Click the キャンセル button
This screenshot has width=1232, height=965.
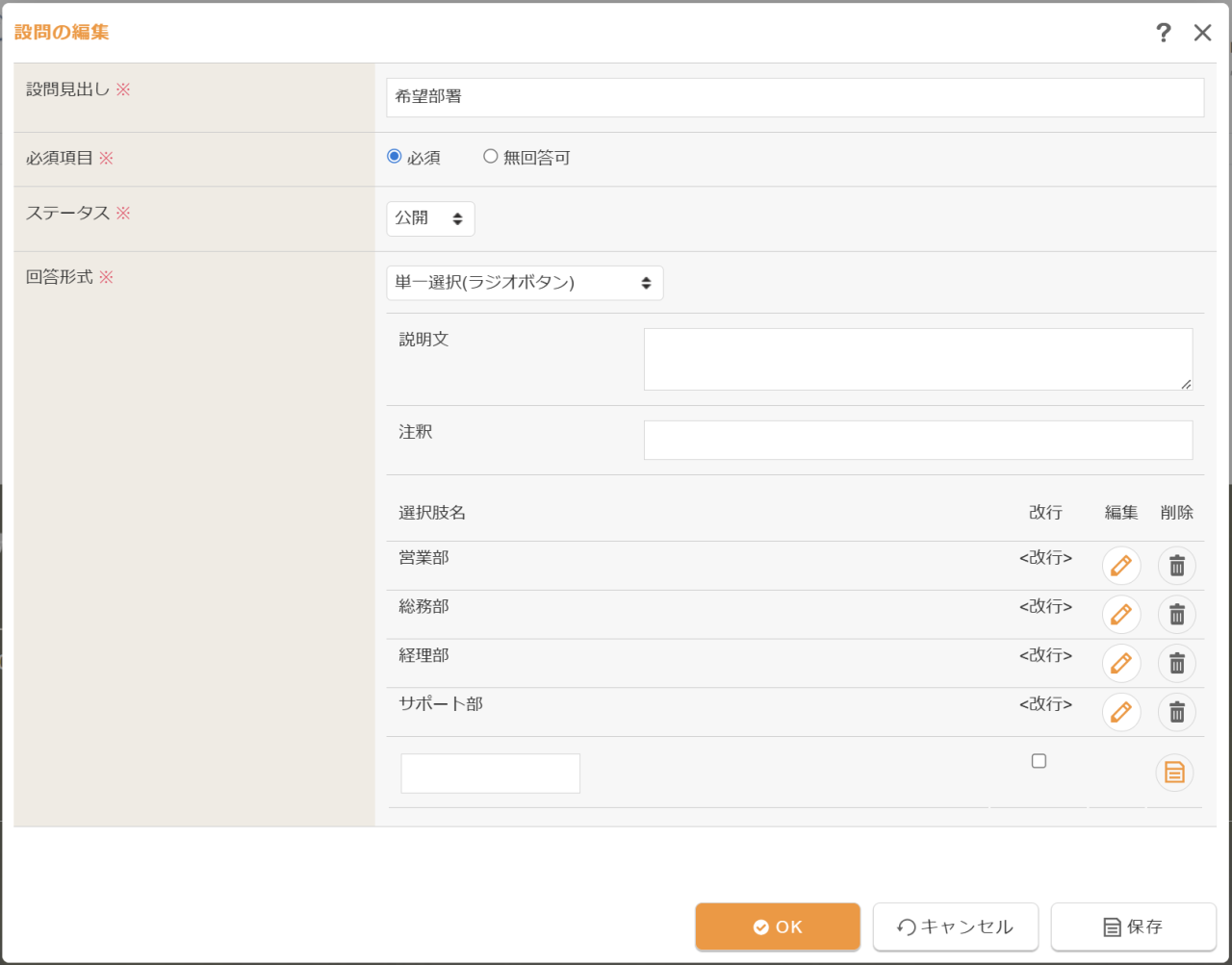click(955, 927)
